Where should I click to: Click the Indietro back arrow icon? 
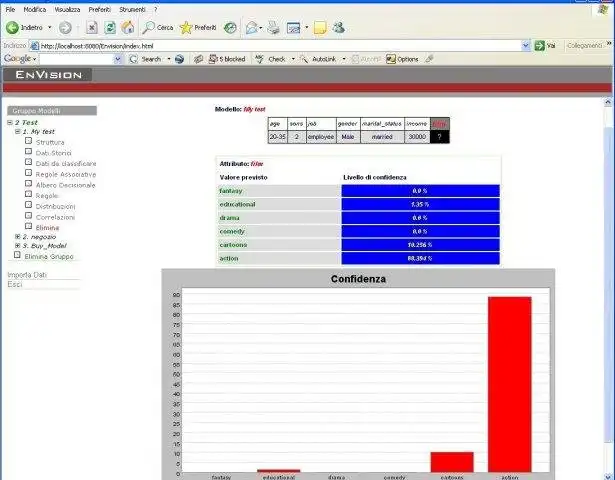pos(13,27)
